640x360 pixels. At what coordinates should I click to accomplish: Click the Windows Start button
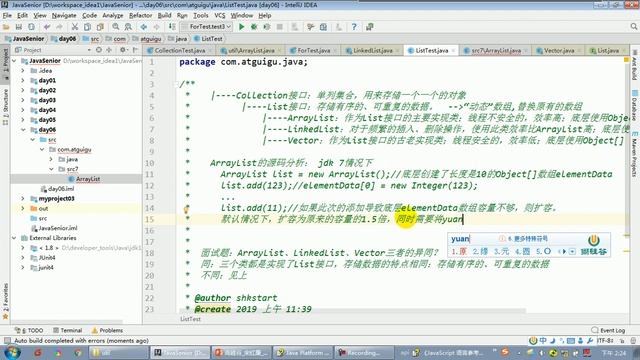point(11,352)
